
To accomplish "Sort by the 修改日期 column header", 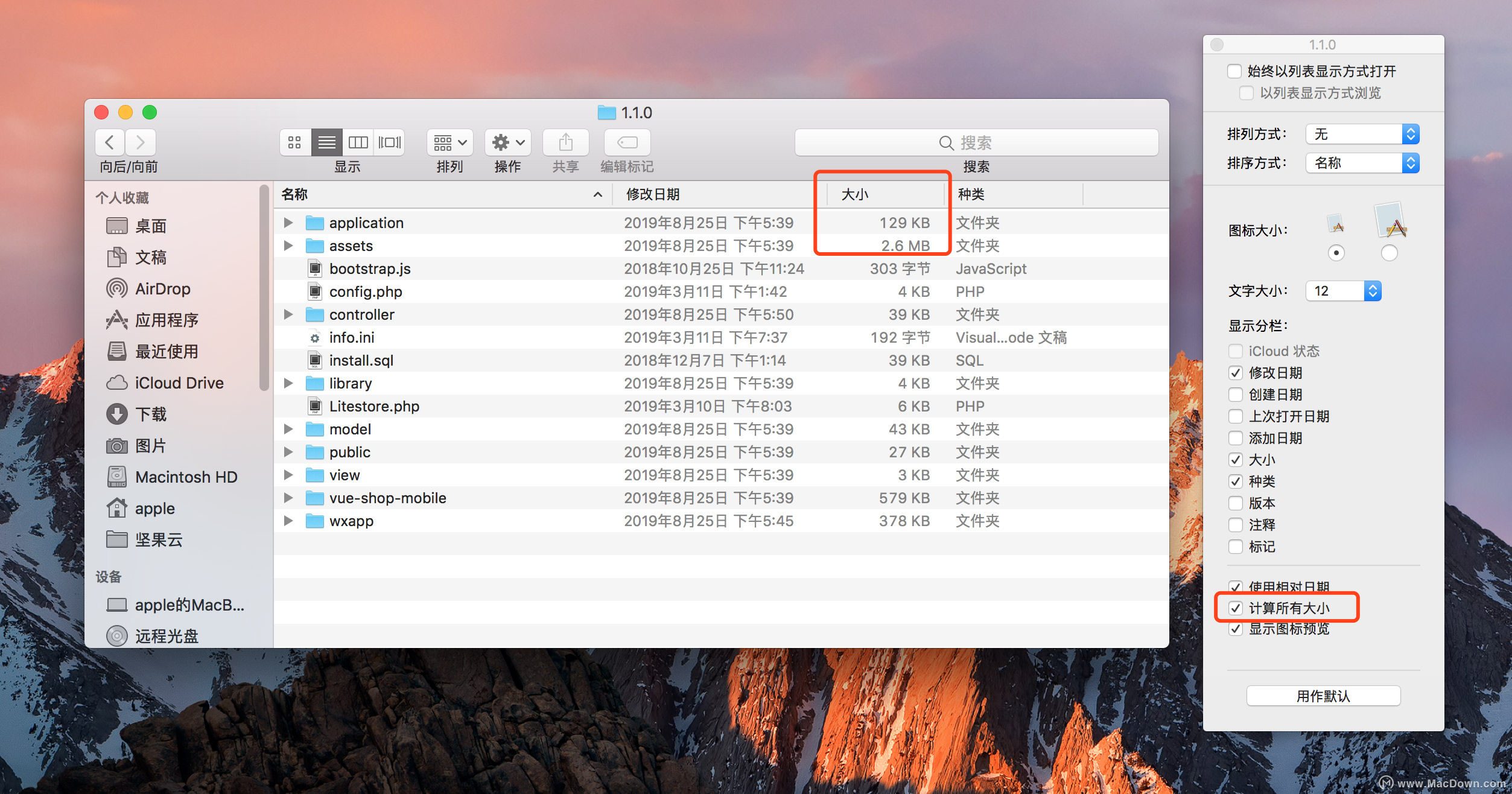I will click(719, 195).
